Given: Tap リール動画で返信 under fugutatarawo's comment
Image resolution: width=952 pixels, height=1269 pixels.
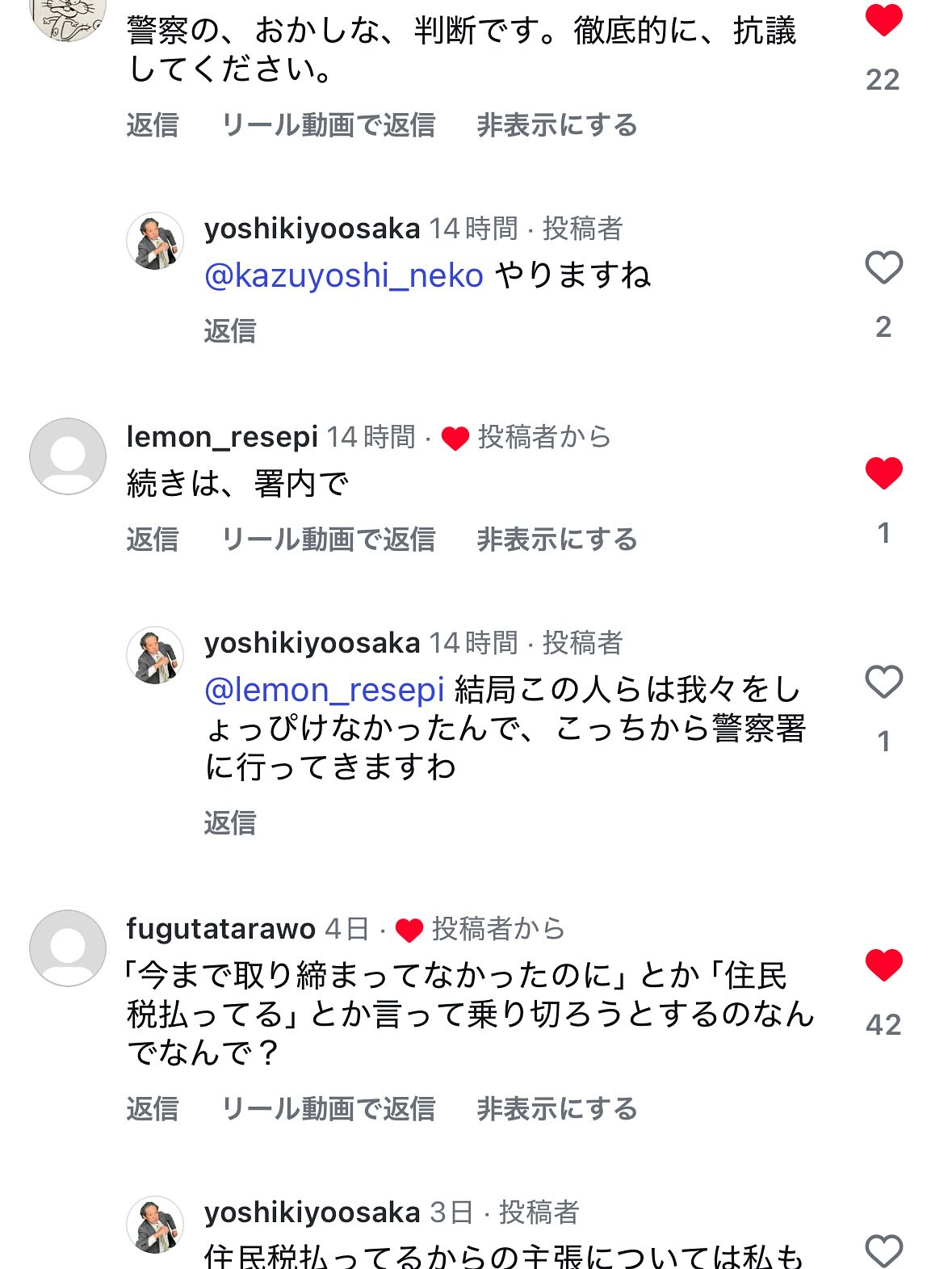Looking at the screenshot, I should coord(328,1108).
